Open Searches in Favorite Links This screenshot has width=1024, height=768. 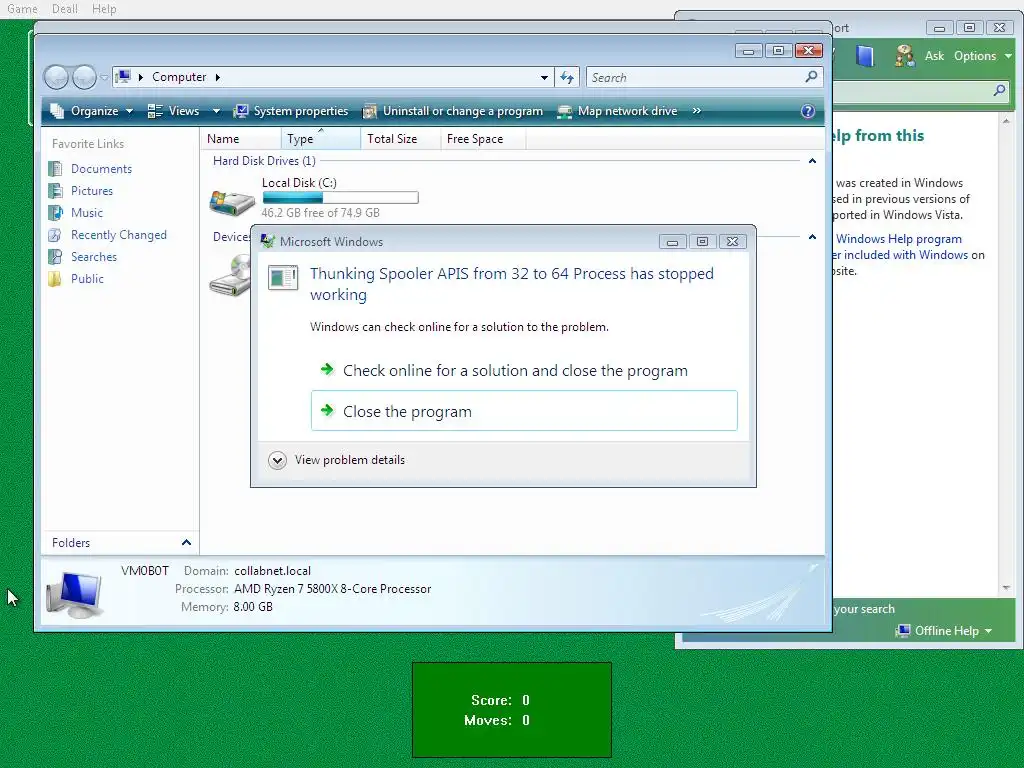click(93, 257)
